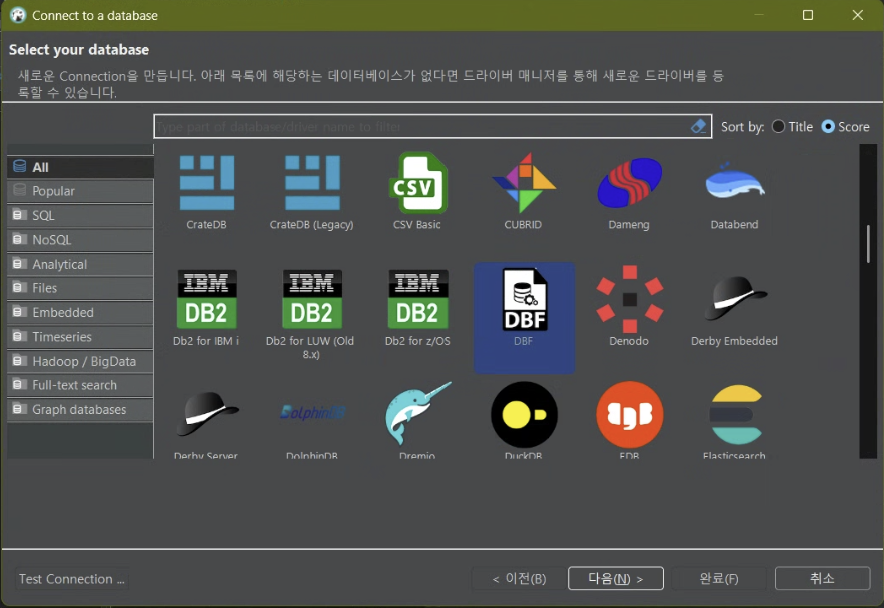Open Full-text search category

(x=80, y=385)
